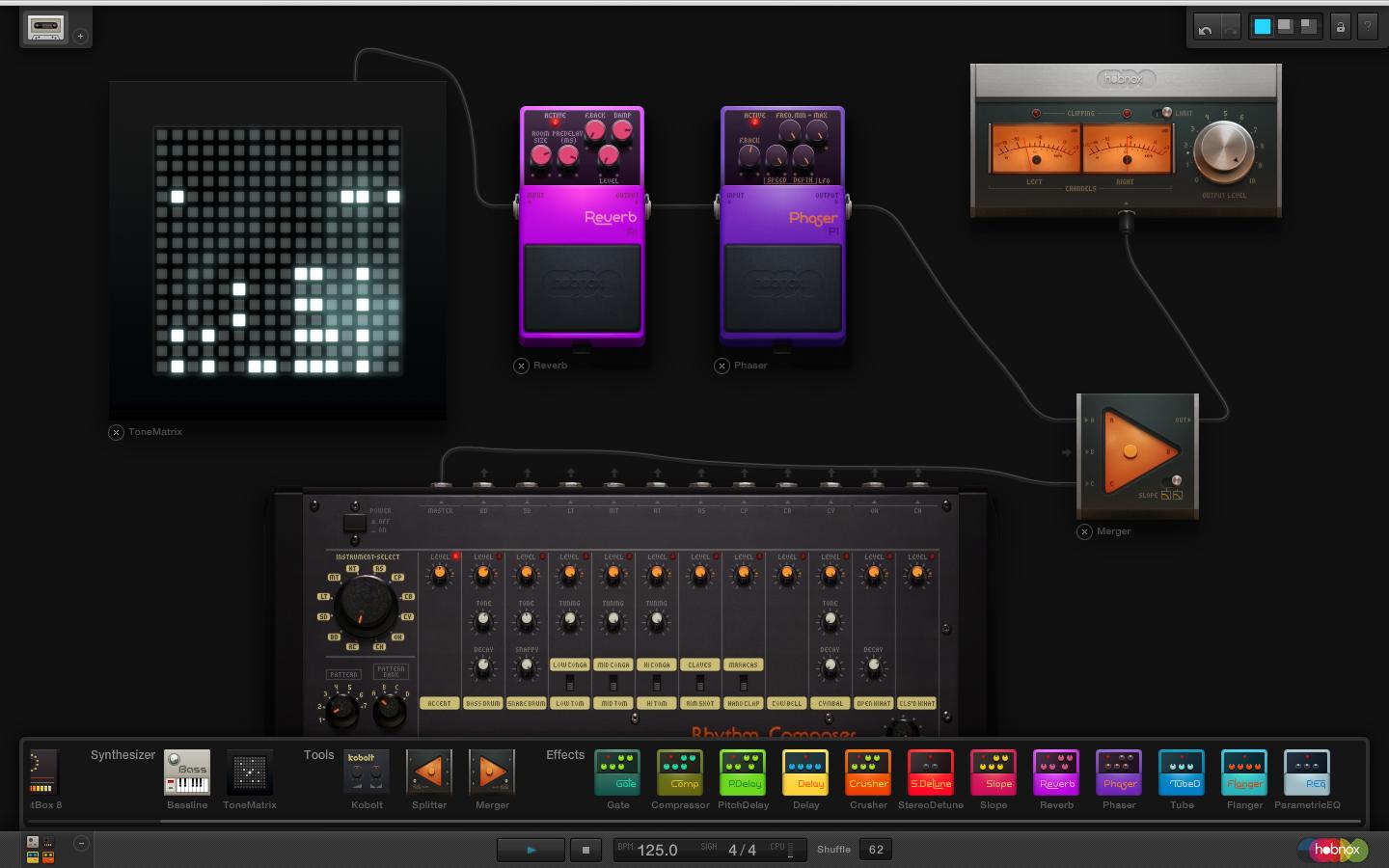
Task: Start playback with the play button
Action: click(x=531, y=850)
